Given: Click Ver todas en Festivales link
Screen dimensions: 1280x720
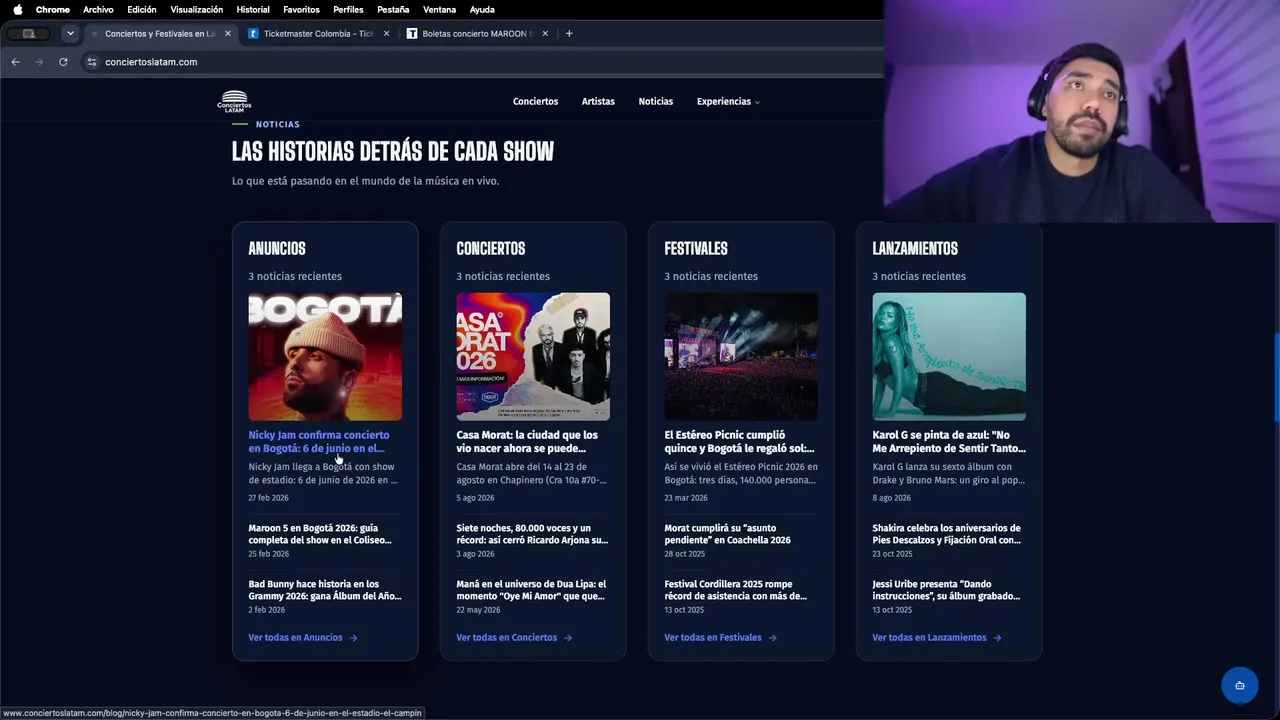Looking at the screenshot, I should pos(721,638).
